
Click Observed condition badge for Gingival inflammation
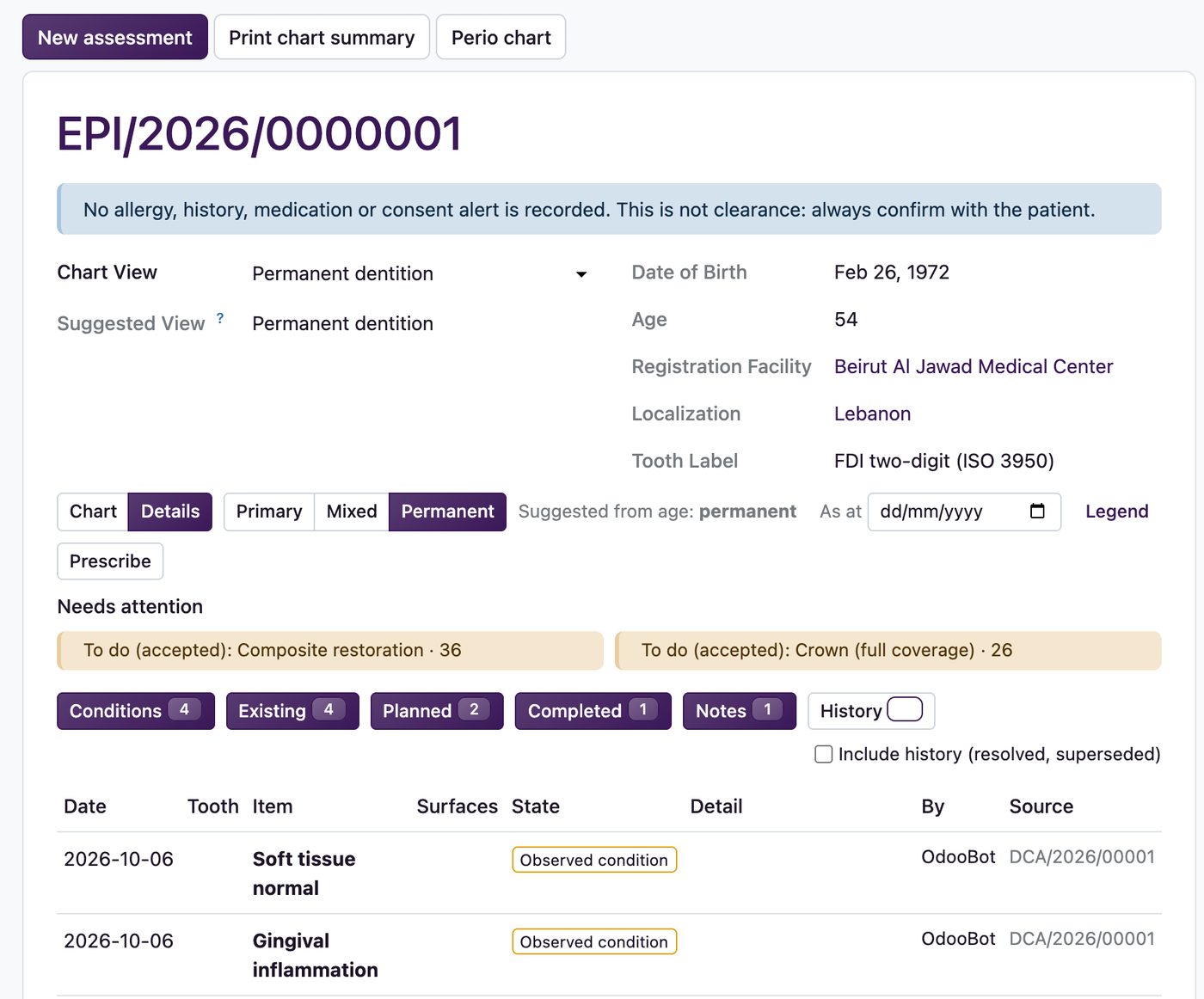click(594, 941)
